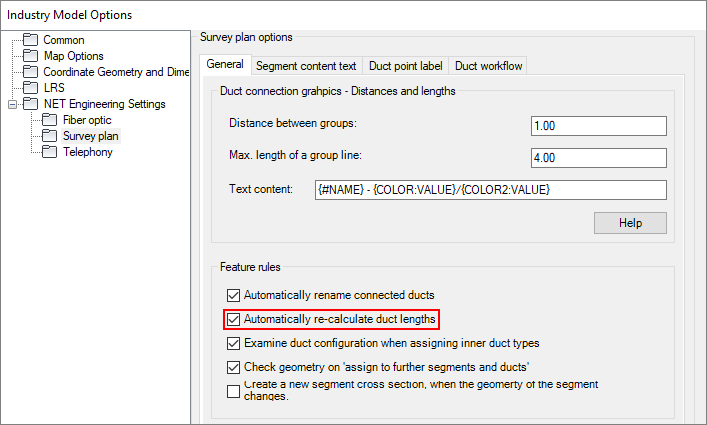Image resolution: width=707 pixels, height=425 pixels.
Task: Open the Duct point label tab
Action: tap(405, 66)
